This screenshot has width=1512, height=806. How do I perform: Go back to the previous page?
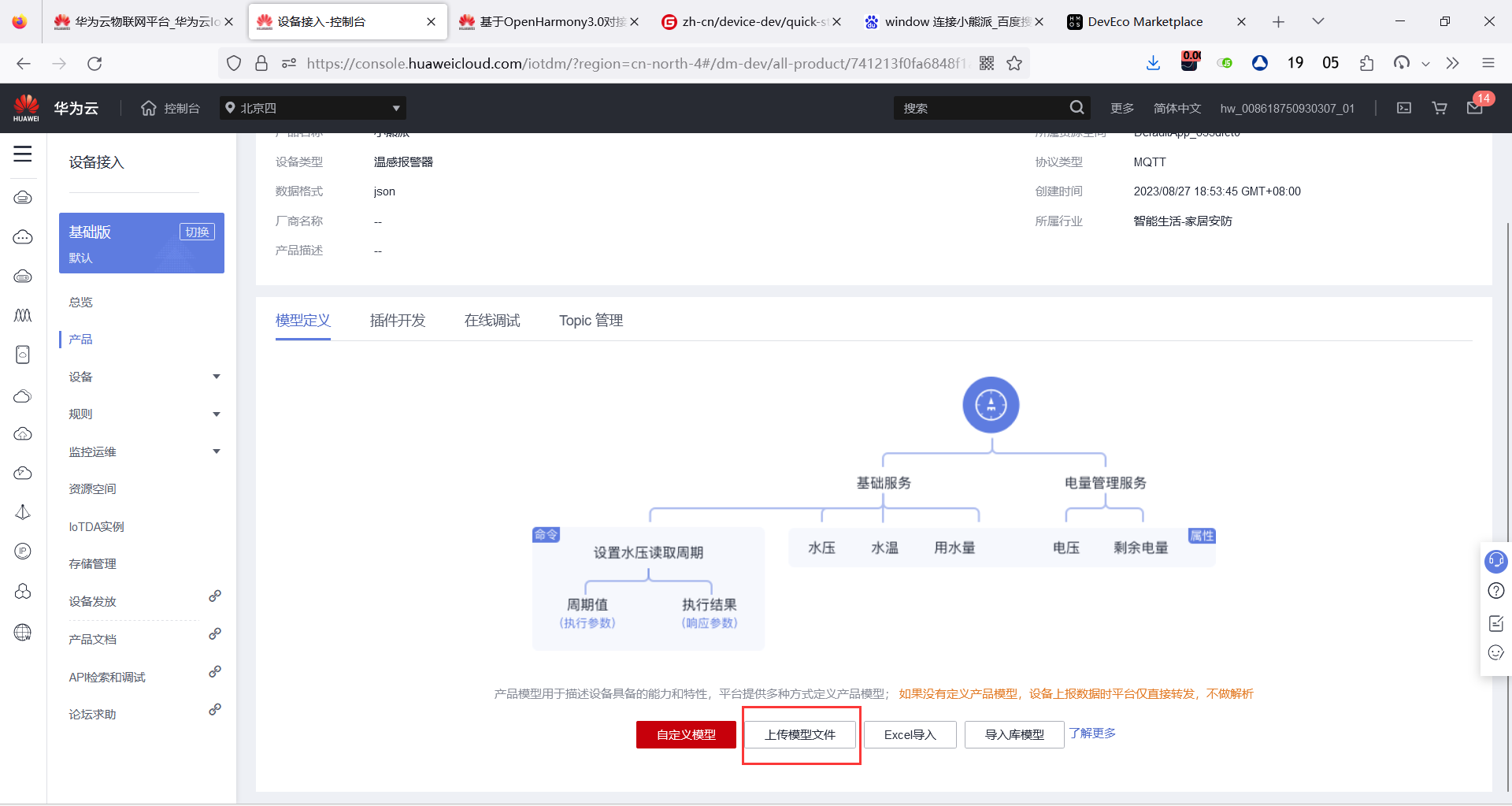(x=24, y=63)
